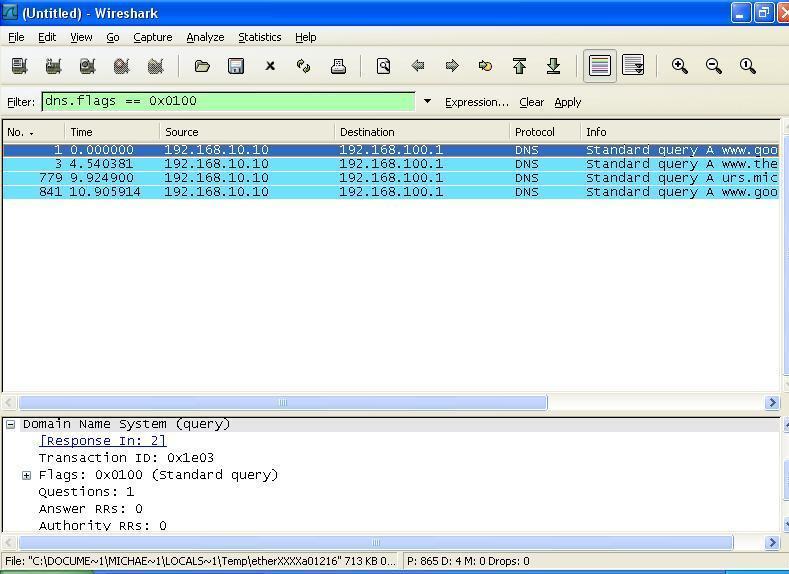This screenshot has height=574, width=789.
Task: Open the Statistics menu
Action: (x=259, y=37)
